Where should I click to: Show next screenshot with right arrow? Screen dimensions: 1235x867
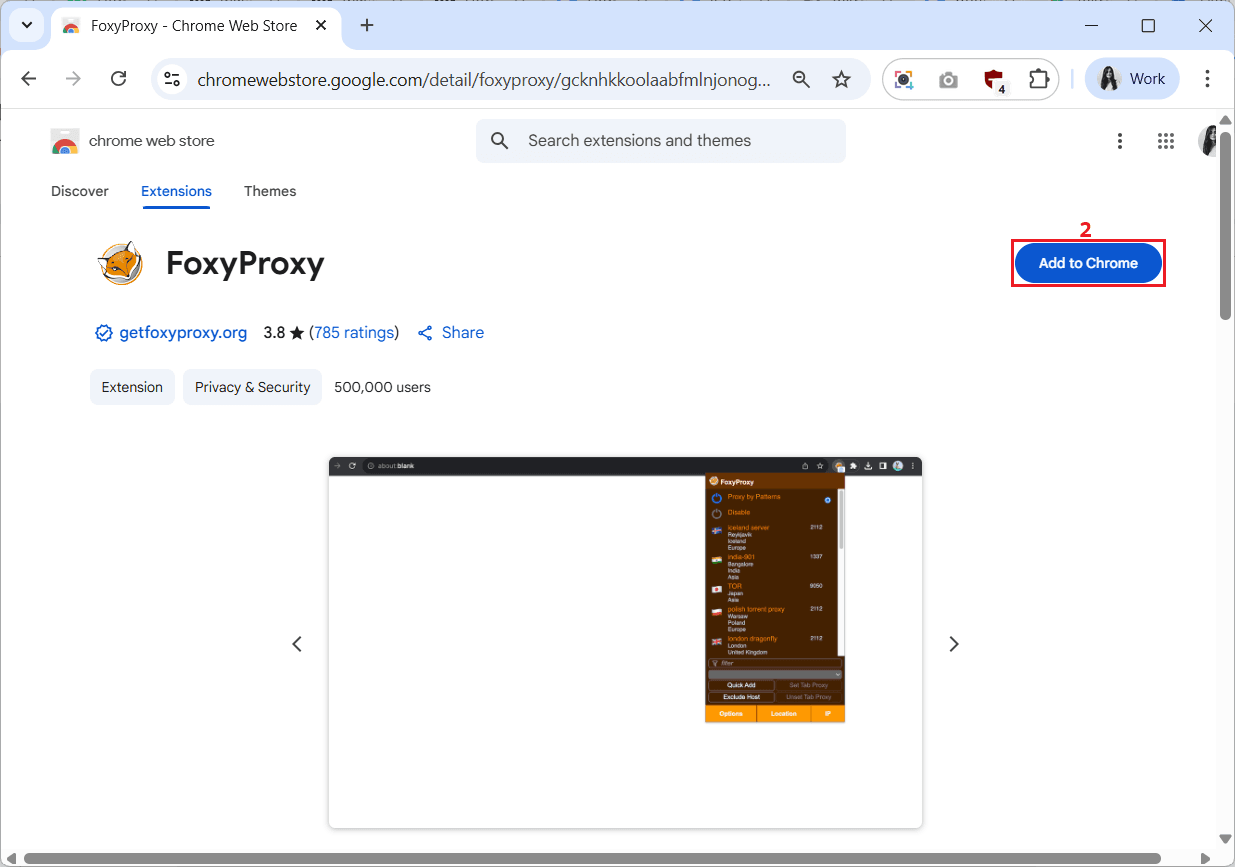pyautogui.click(x=953, y=644)
